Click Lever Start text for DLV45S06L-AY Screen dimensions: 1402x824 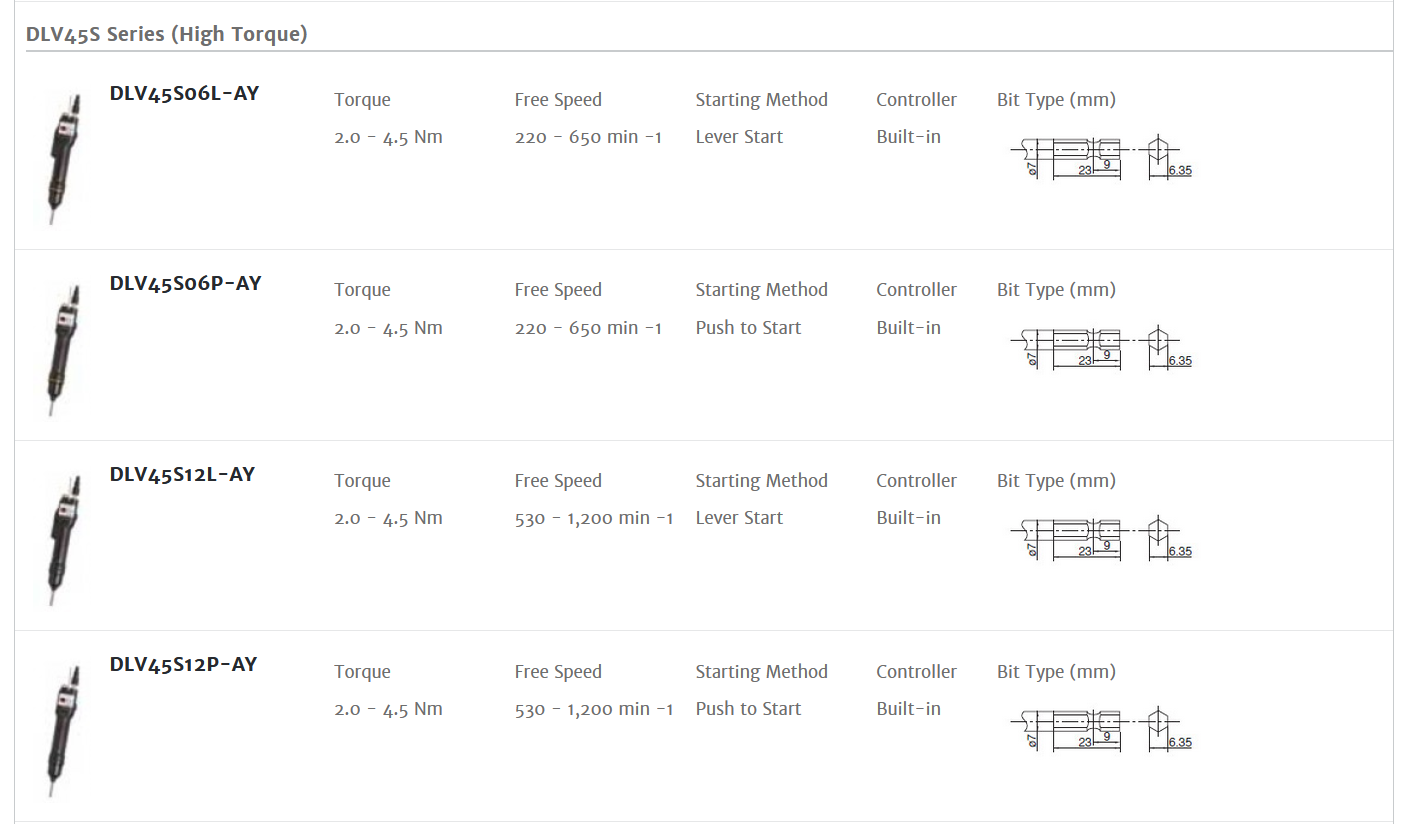[x=739, y=137]
